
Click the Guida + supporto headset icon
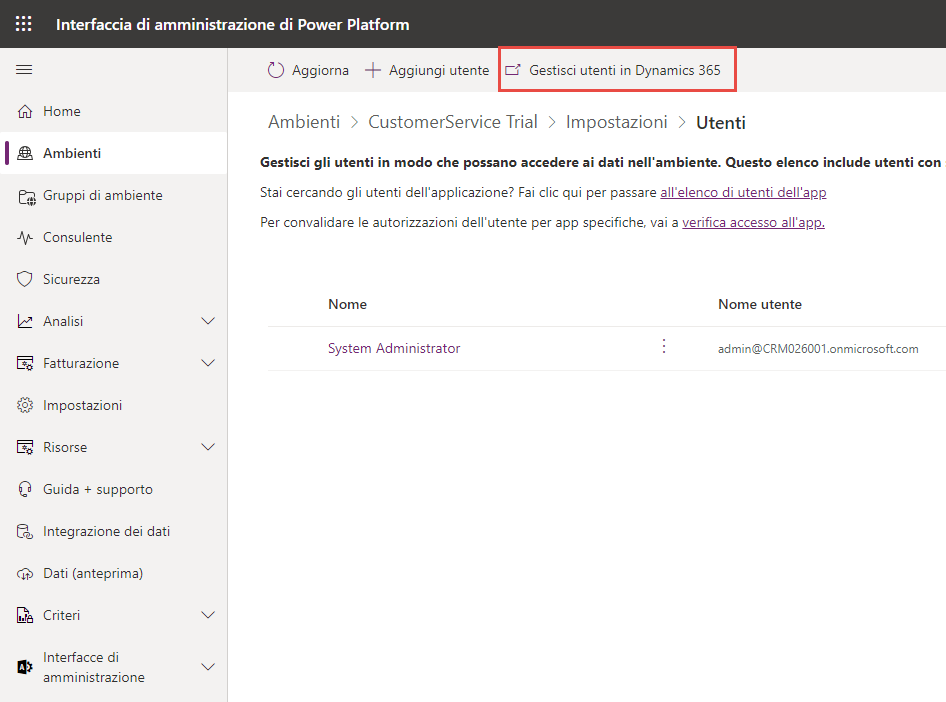pyautogui.click(x=25, y=489)
